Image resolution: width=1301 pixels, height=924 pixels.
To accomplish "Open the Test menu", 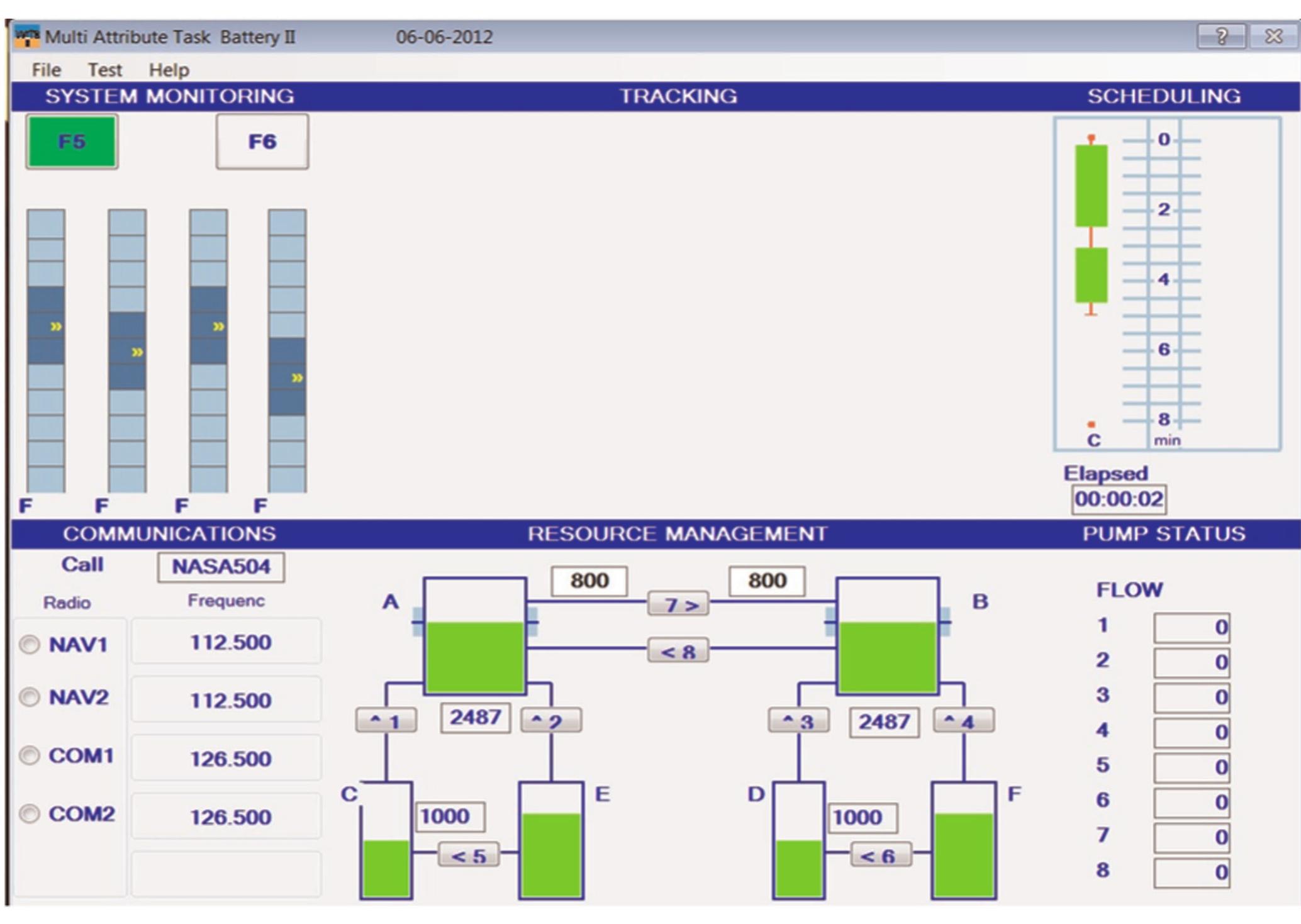I will tap(104, 70).
